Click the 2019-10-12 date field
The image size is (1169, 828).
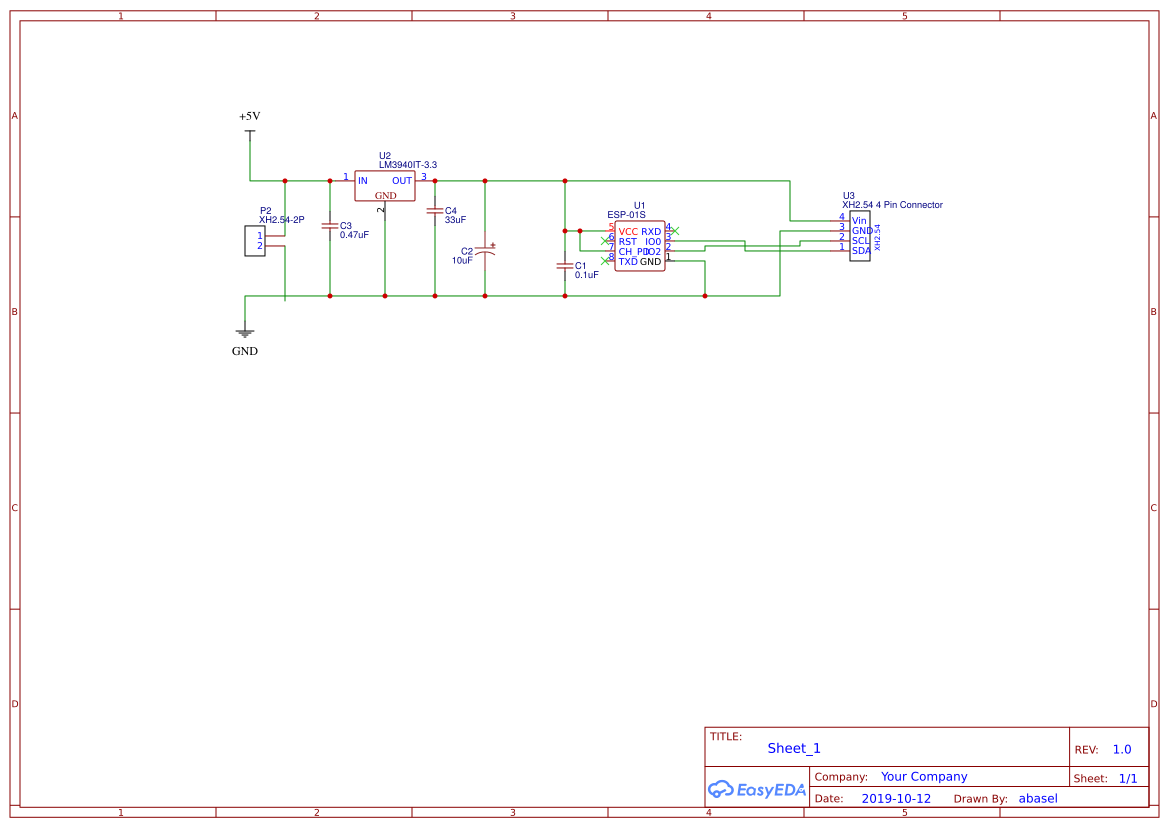click(896, 798)
